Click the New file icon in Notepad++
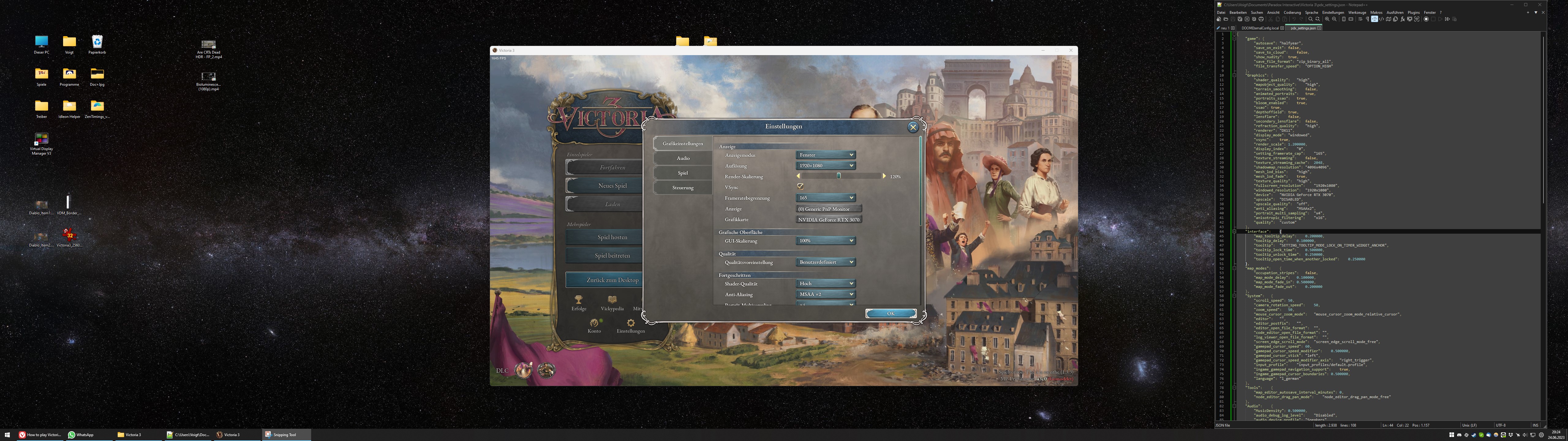 [x=1219, y=20]
